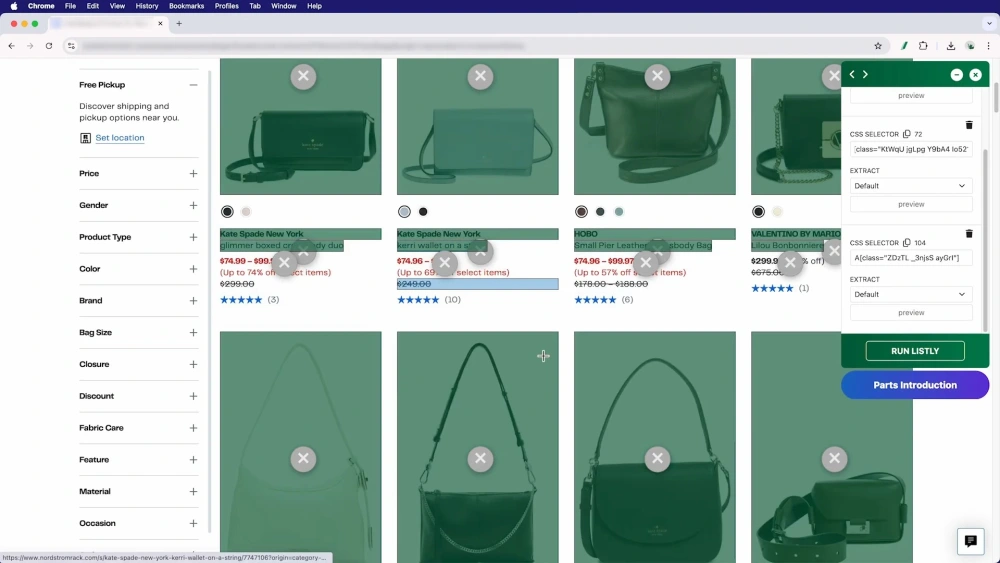Copy the CSS selector with count 104
The width and height of the screenshot is (1000, 563).
(906, 242)
